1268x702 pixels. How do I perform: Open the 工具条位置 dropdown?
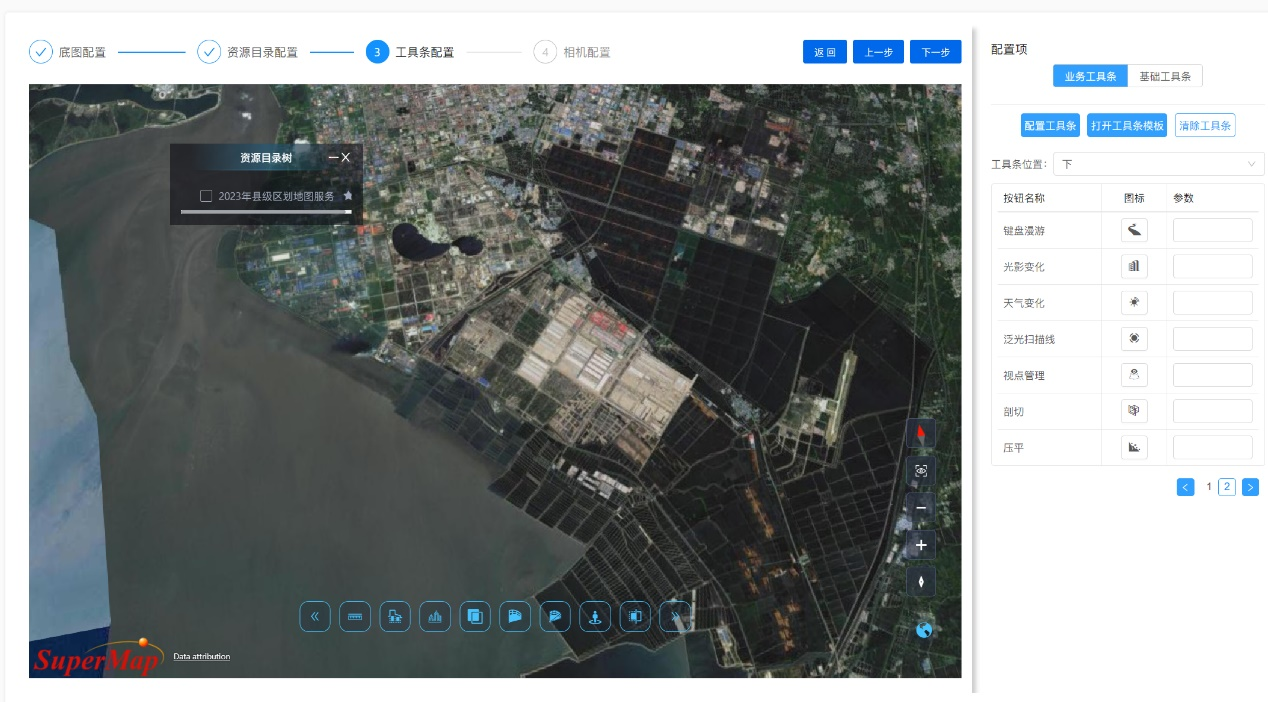(x=1159, y=164)
